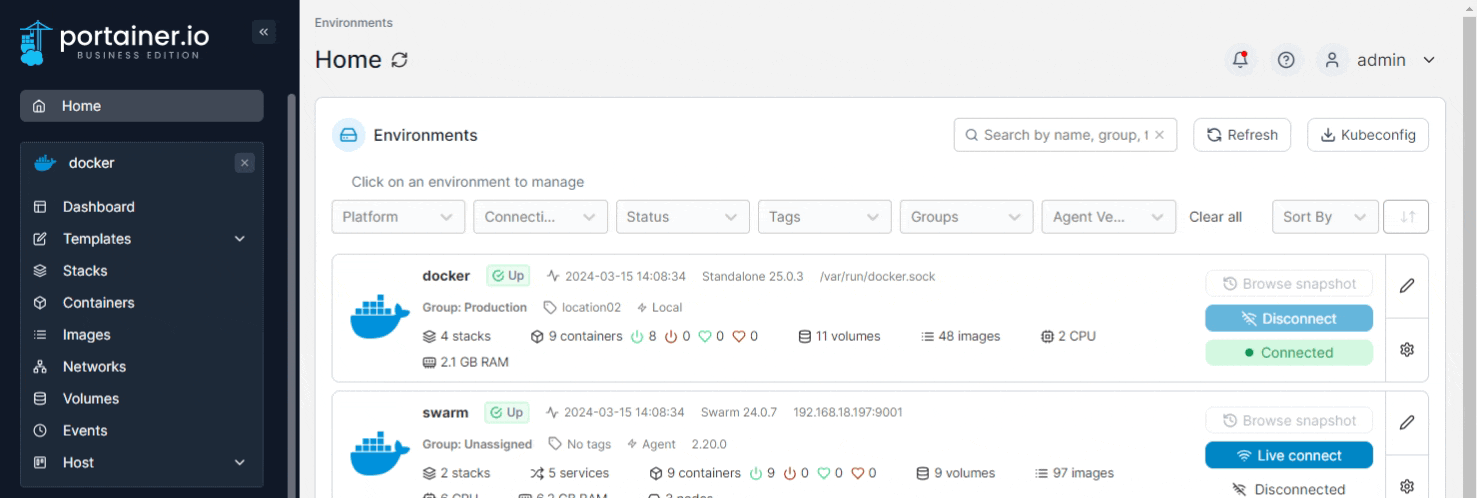Collapse the sidebar with double-chevron icon
The width and height of the screenshot is (1477, 498).
tap(263, 32)
